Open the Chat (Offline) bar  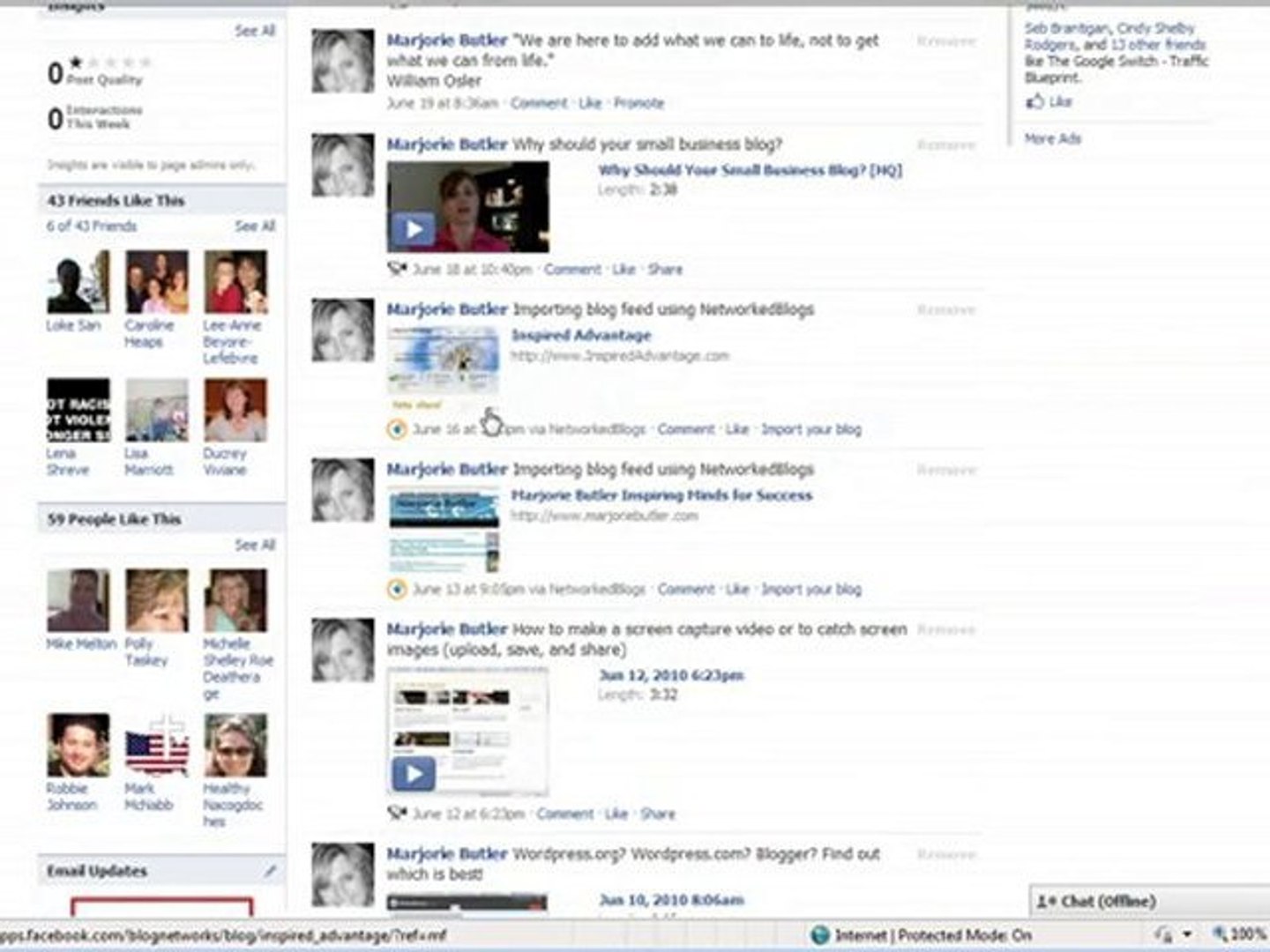[1150, 902]
